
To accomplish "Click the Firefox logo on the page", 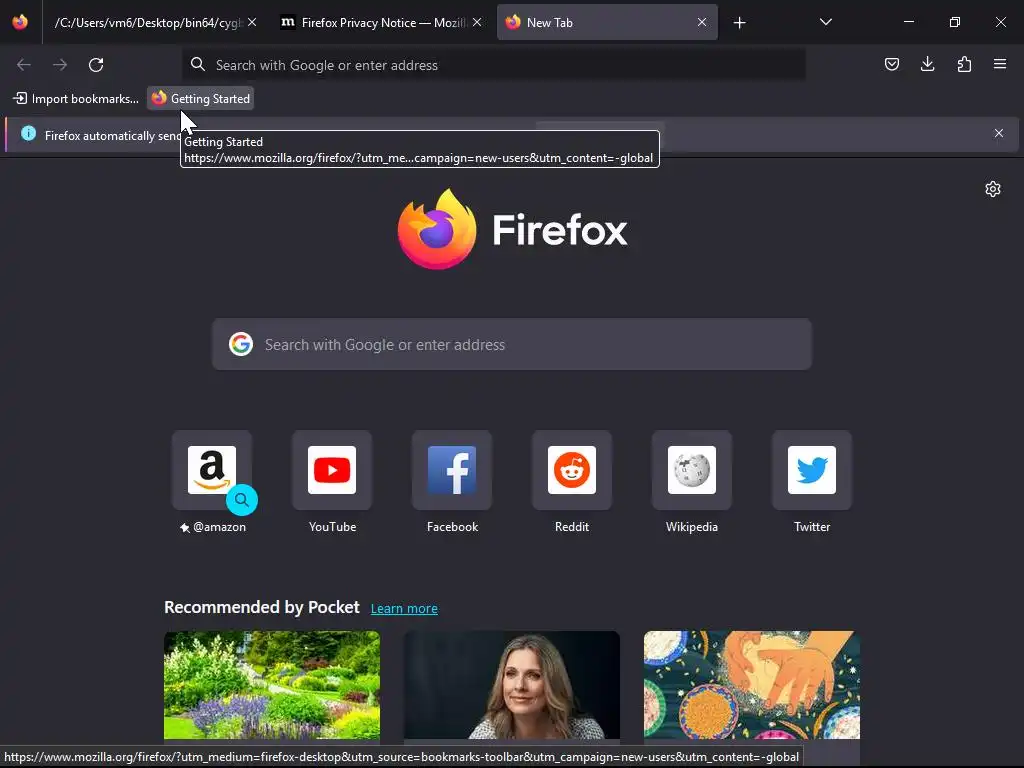I will pos(512,229).
